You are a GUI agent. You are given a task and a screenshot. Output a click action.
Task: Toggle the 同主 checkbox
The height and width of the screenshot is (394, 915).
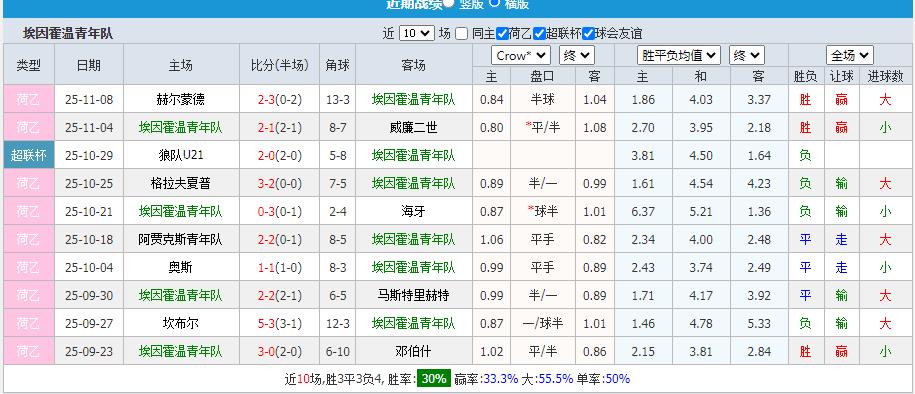(462, 33)
